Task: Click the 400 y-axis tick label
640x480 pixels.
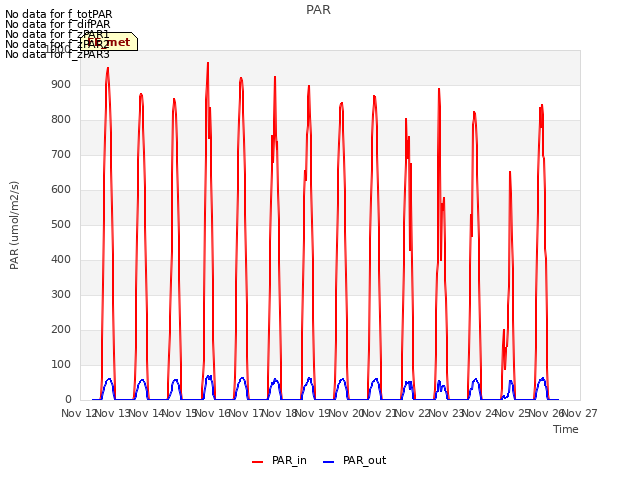Action: click(61, 260)
